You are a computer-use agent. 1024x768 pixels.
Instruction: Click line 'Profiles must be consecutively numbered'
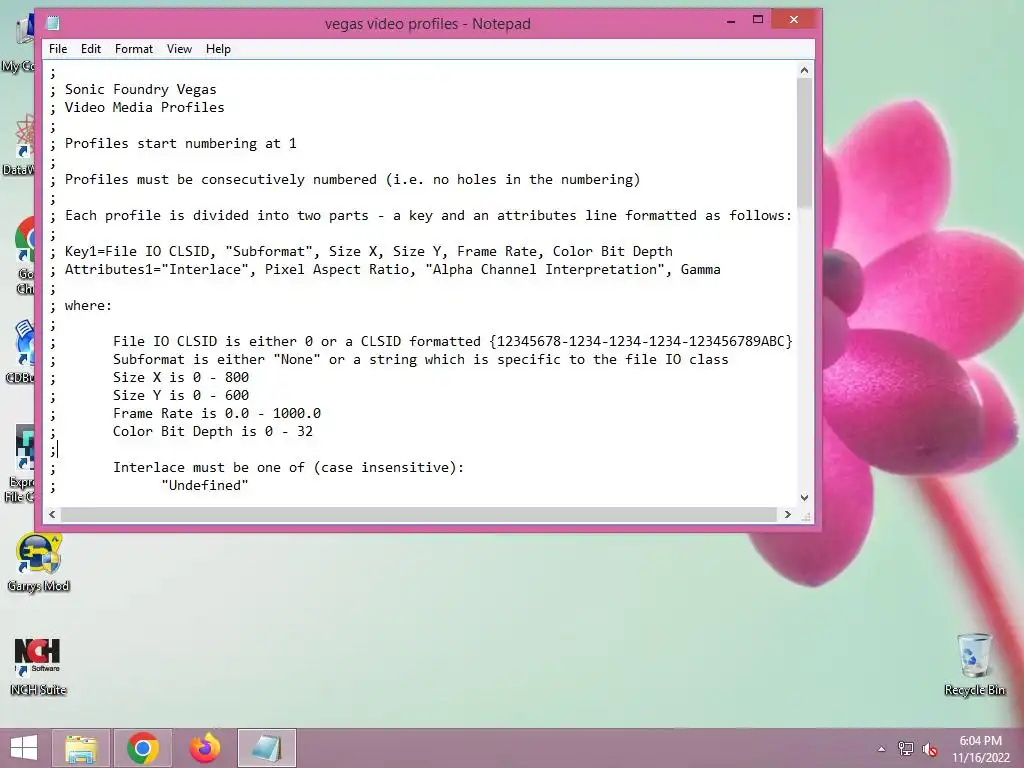pos(352,180)
